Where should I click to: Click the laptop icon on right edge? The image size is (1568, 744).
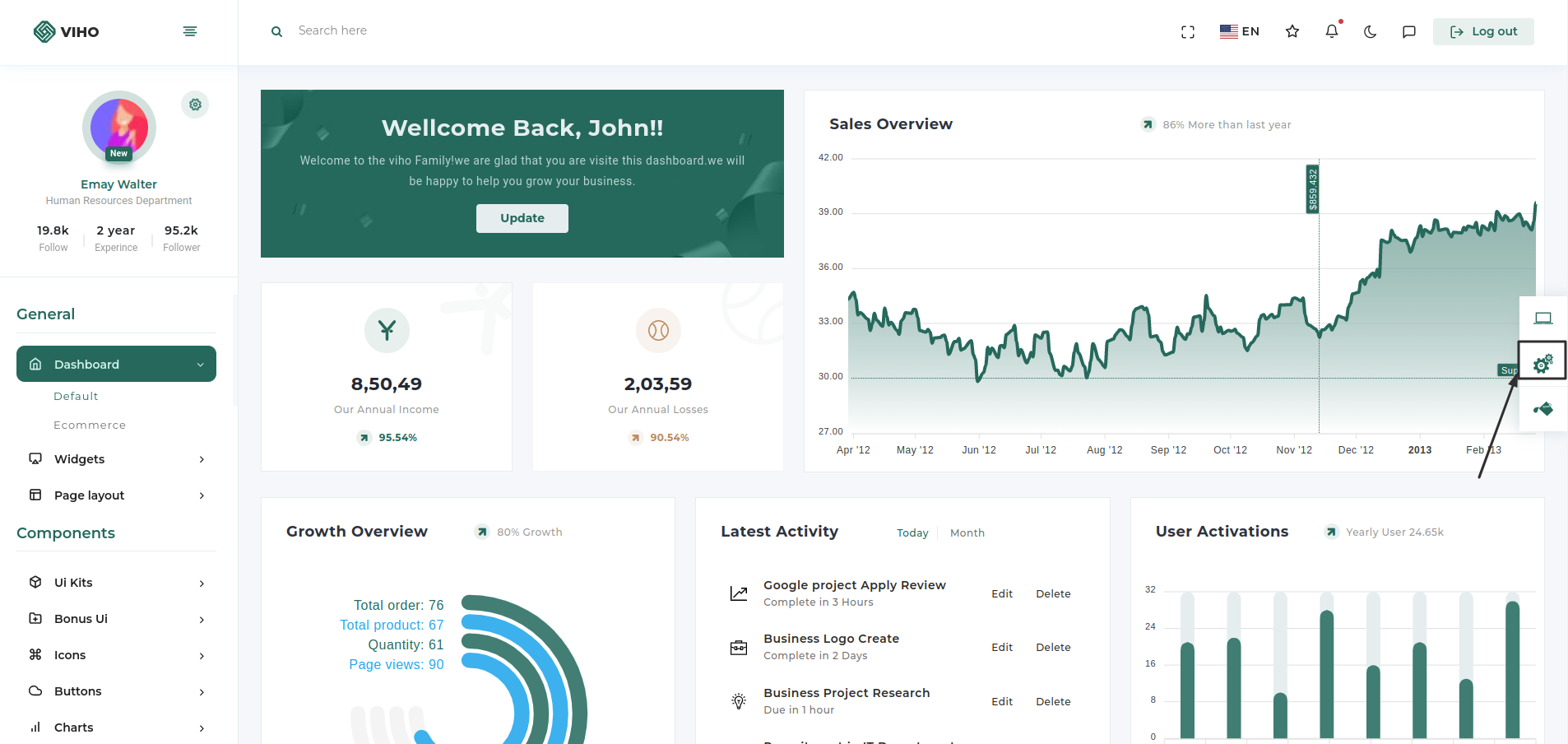click(x=1542, y=318)
